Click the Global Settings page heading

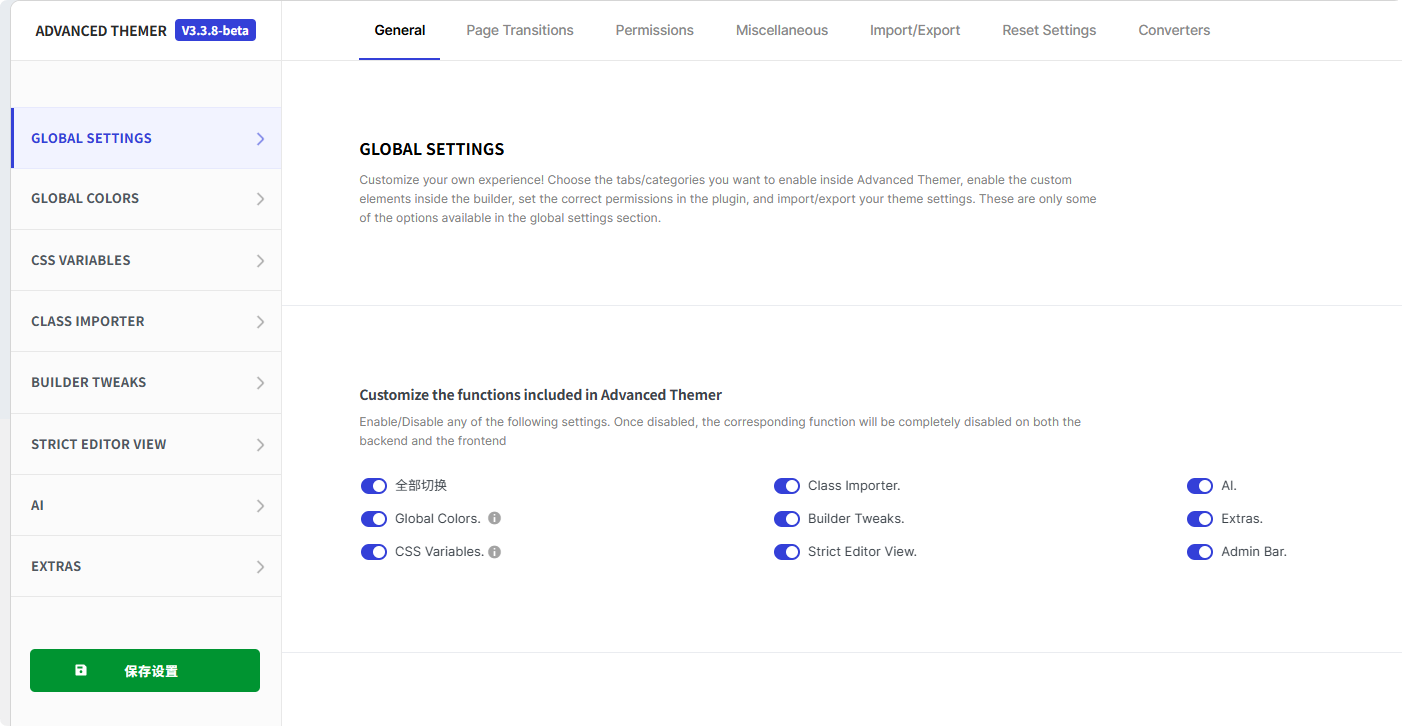click(x=432, y=149)
